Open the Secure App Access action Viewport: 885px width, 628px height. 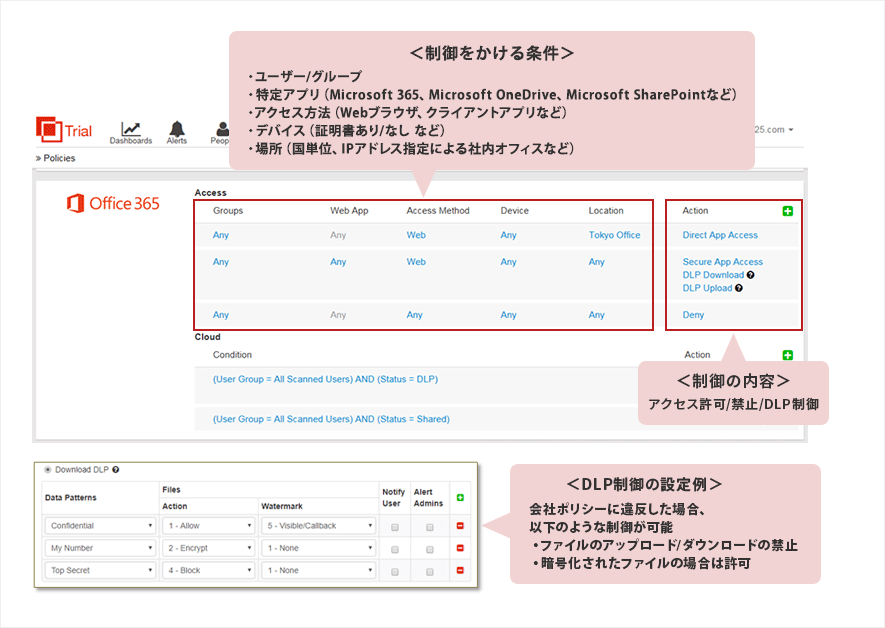coord(722,262)
